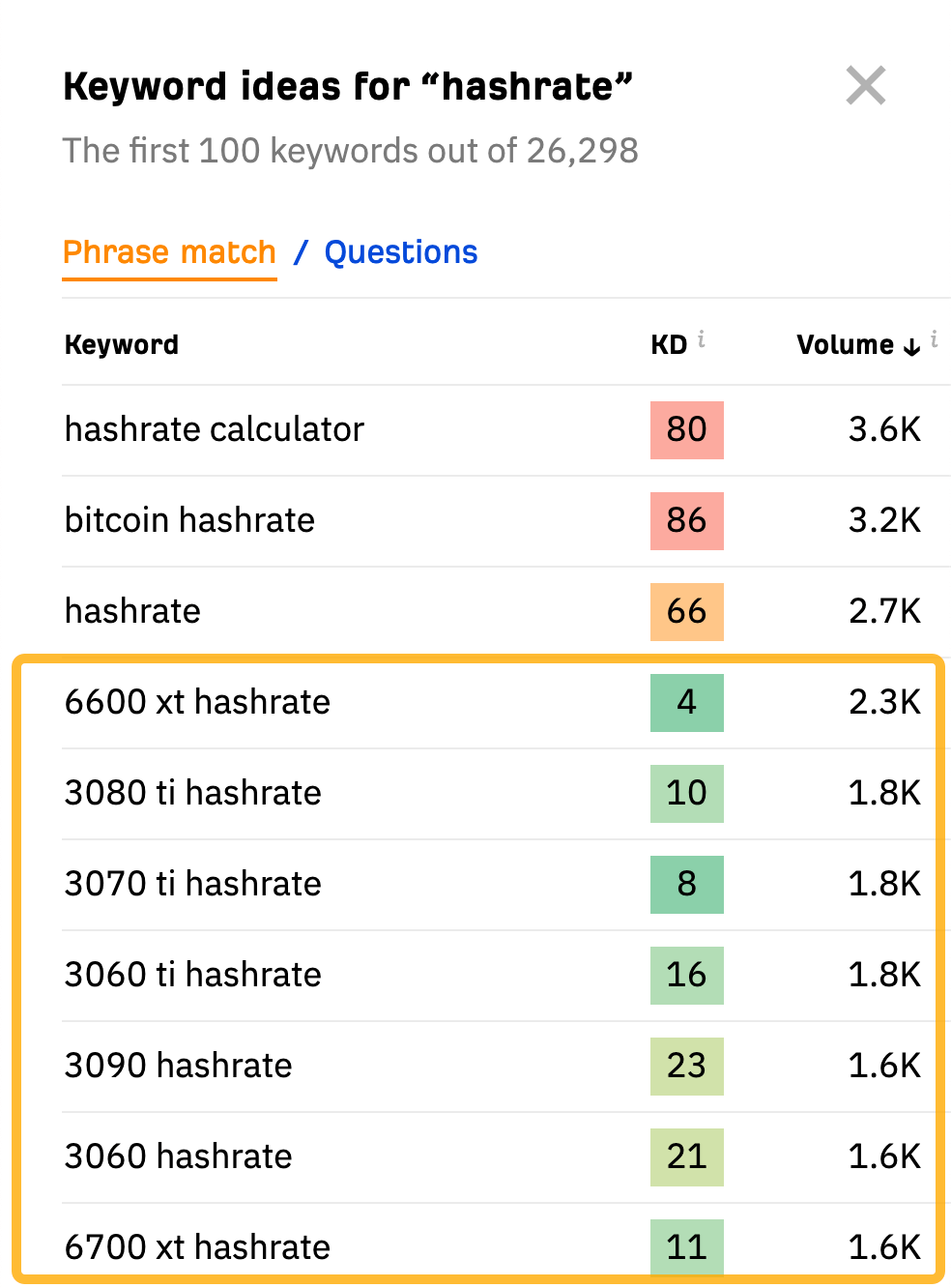Click the green KD badge showing 4
The height and width of the screenshot is (1288, 951).
pos(686,703)
